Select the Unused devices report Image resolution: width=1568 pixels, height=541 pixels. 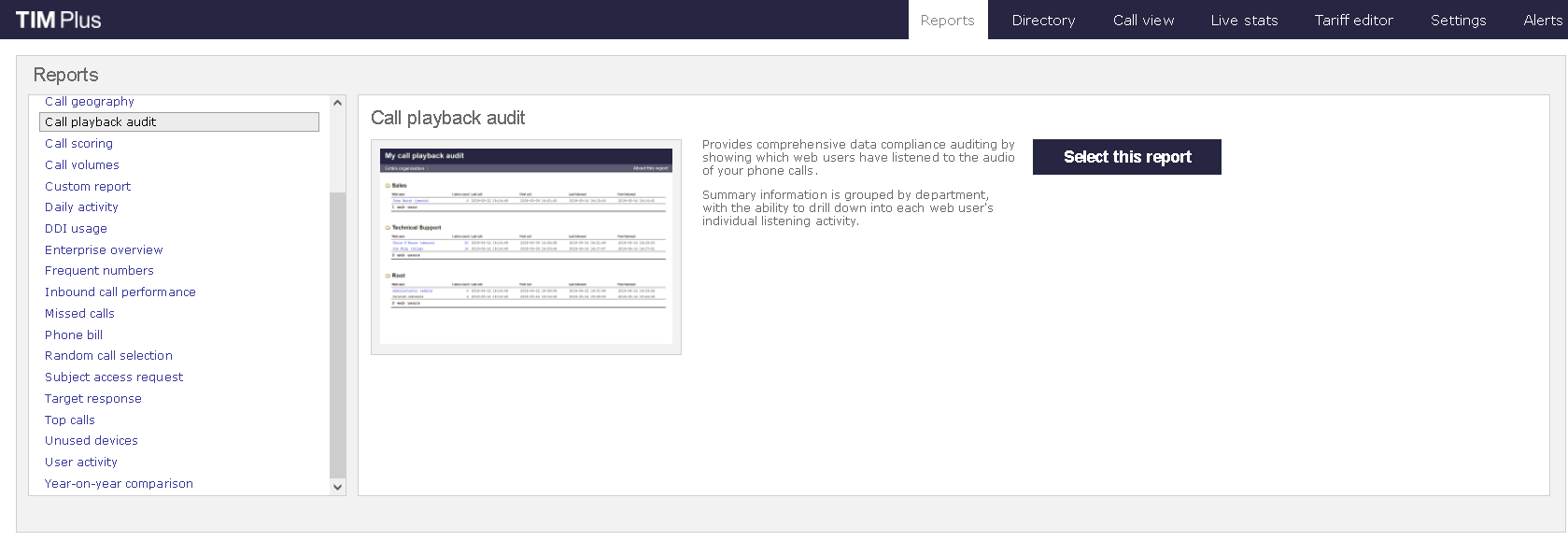(92, 441)
